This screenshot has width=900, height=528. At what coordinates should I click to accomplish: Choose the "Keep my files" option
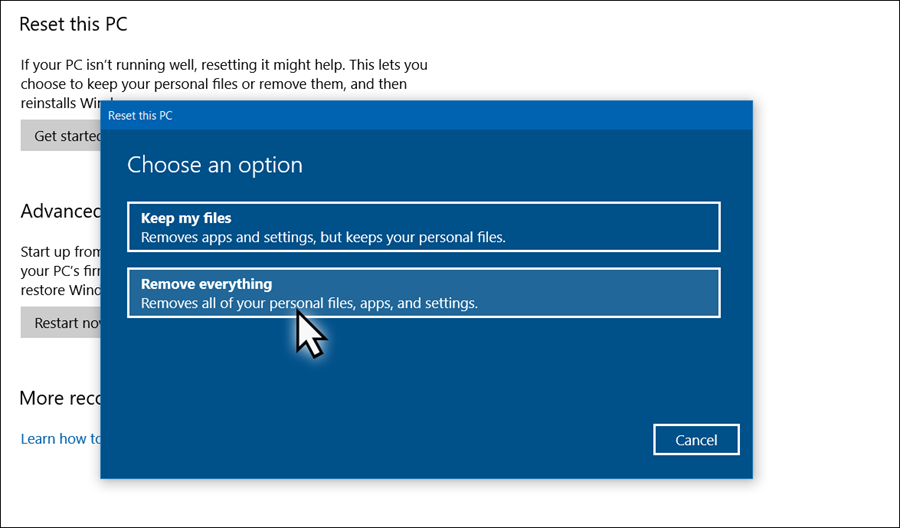pyautogui.click(x=423, y=227)
